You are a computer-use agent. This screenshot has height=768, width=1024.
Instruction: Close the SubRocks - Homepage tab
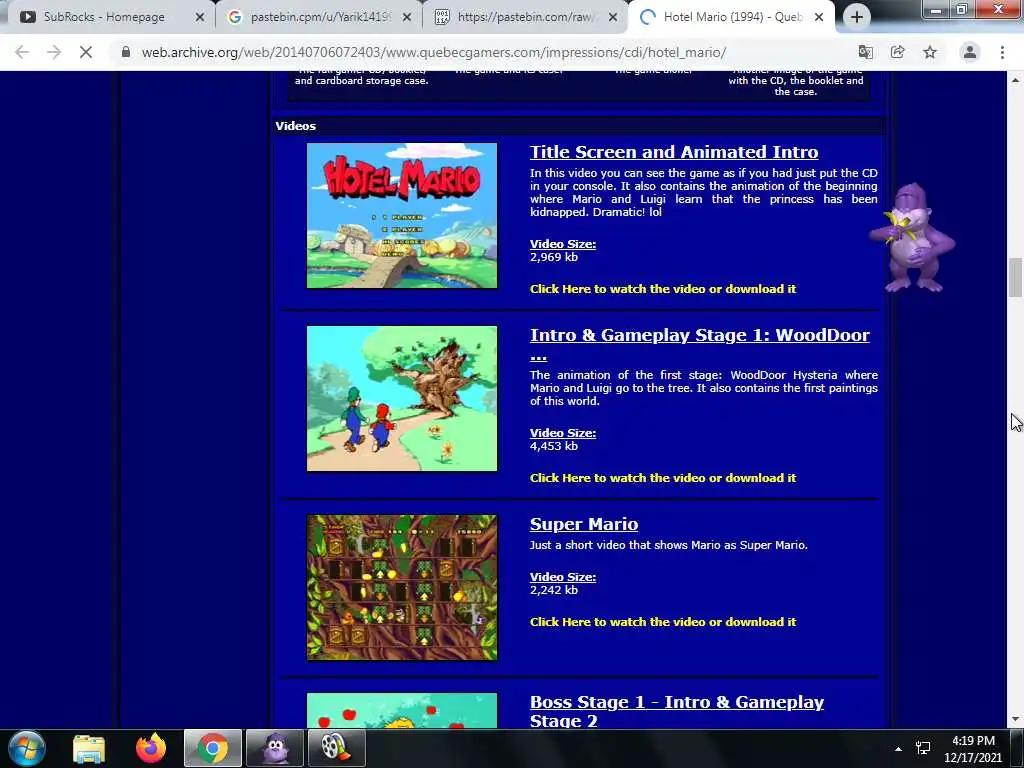tap(200, 18)
